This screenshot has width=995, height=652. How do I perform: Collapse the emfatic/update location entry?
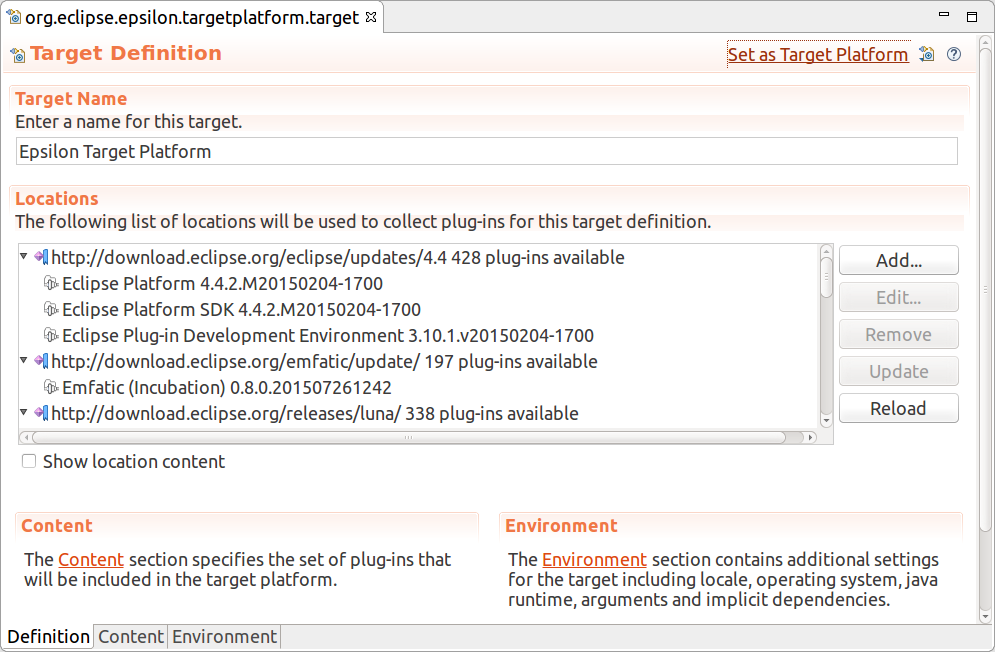pos(23,361)
